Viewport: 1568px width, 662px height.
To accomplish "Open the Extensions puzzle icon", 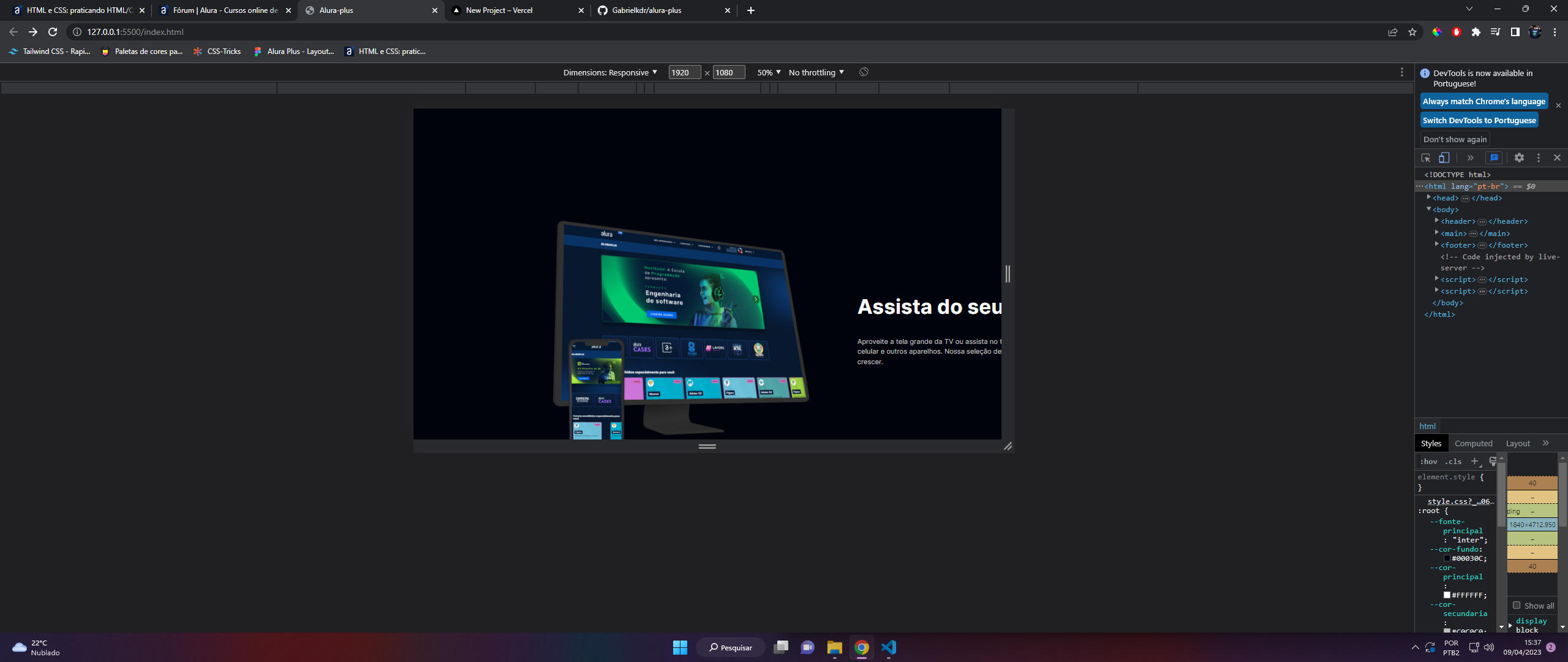I will click(x=1476, y=32).
